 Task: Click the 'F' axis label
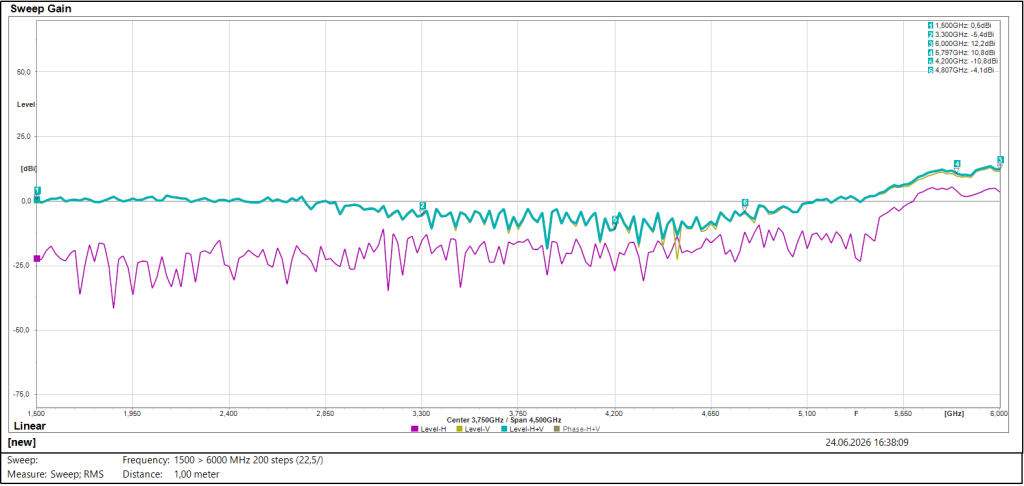(x=856, y=413)
